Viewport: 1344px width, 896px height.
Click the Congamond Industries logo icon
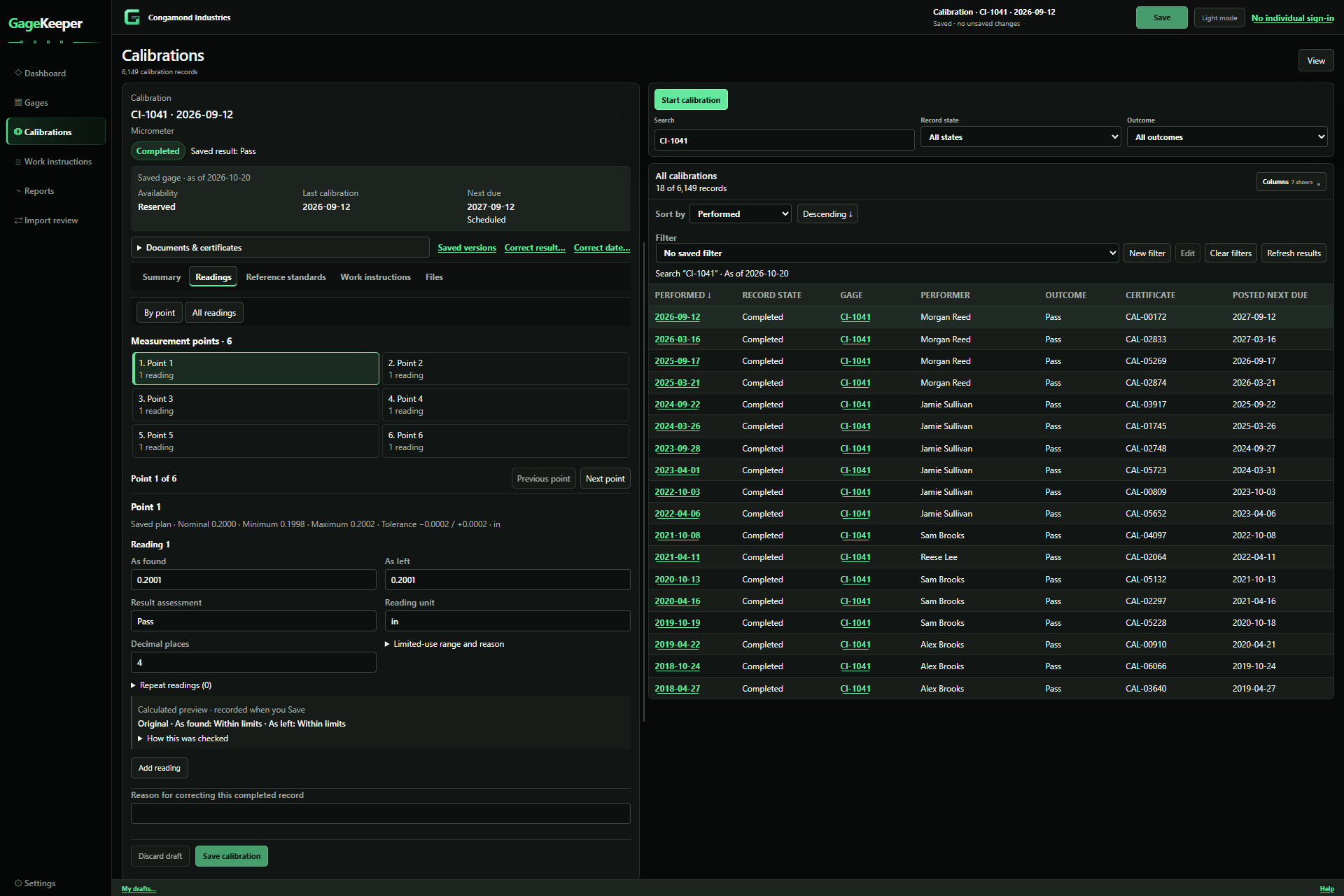pyautogui.click(x=132, y=17)
